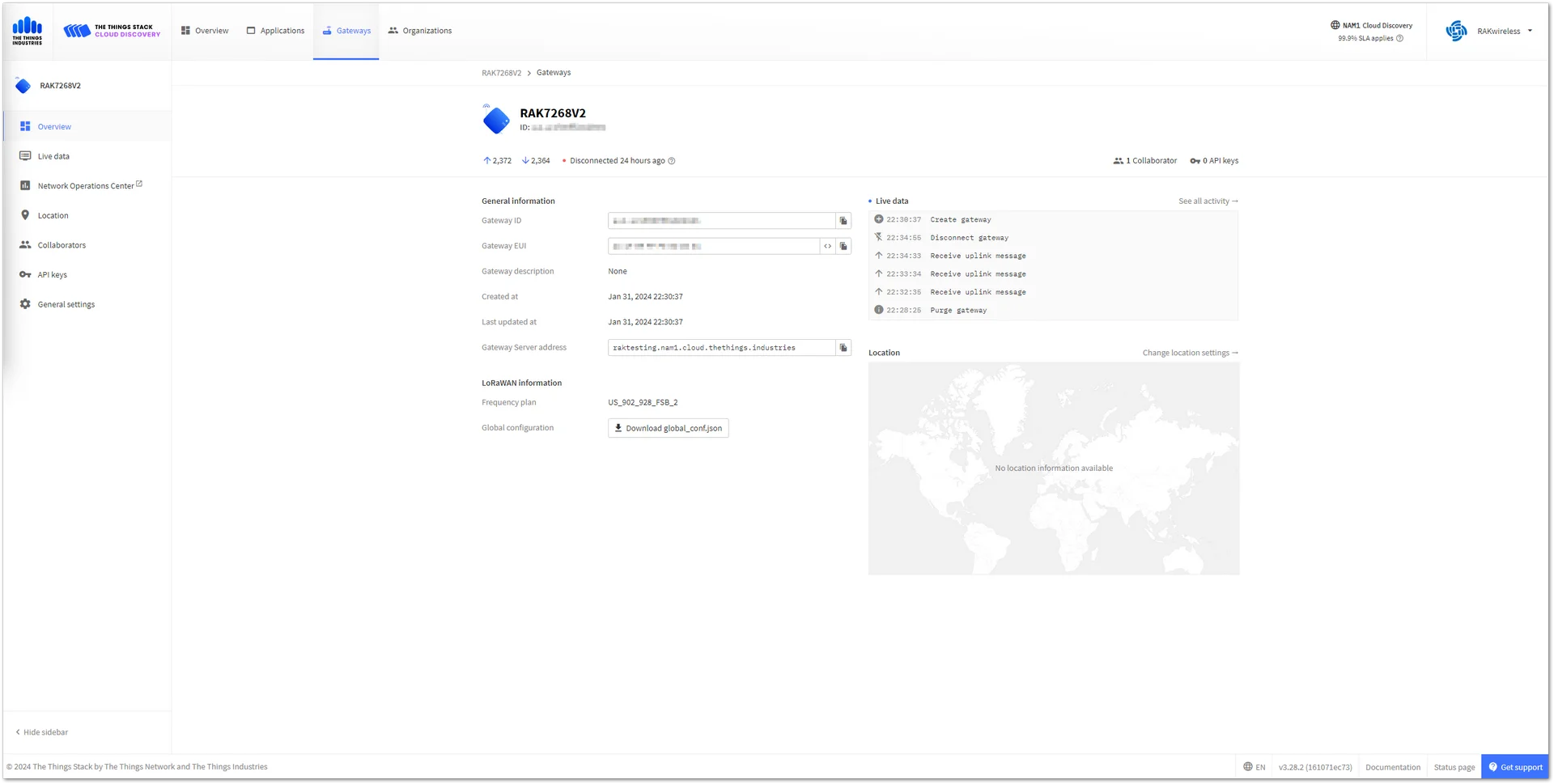This screenshot has width=1554, height=784.
Task: Click the Disconnected status help icon
Action: 672,161
